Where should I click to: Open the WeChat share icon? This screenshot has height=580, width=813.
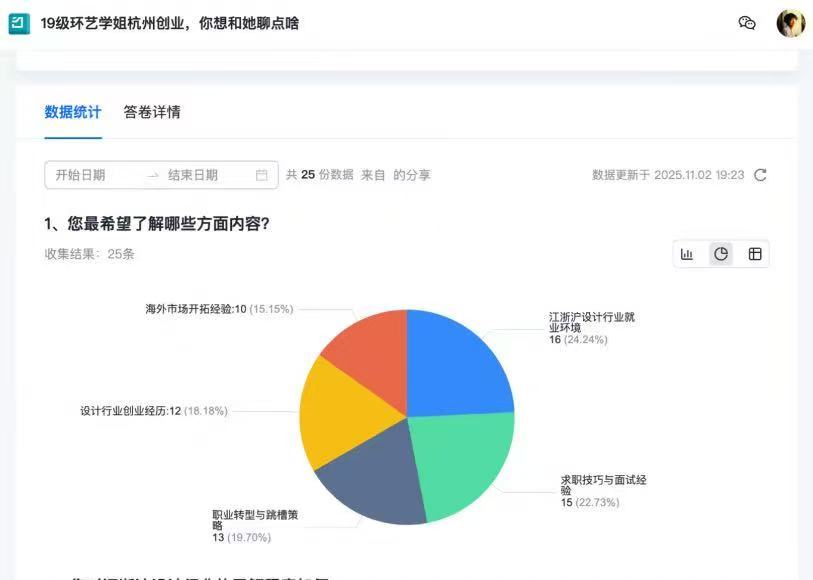(747, 23)
